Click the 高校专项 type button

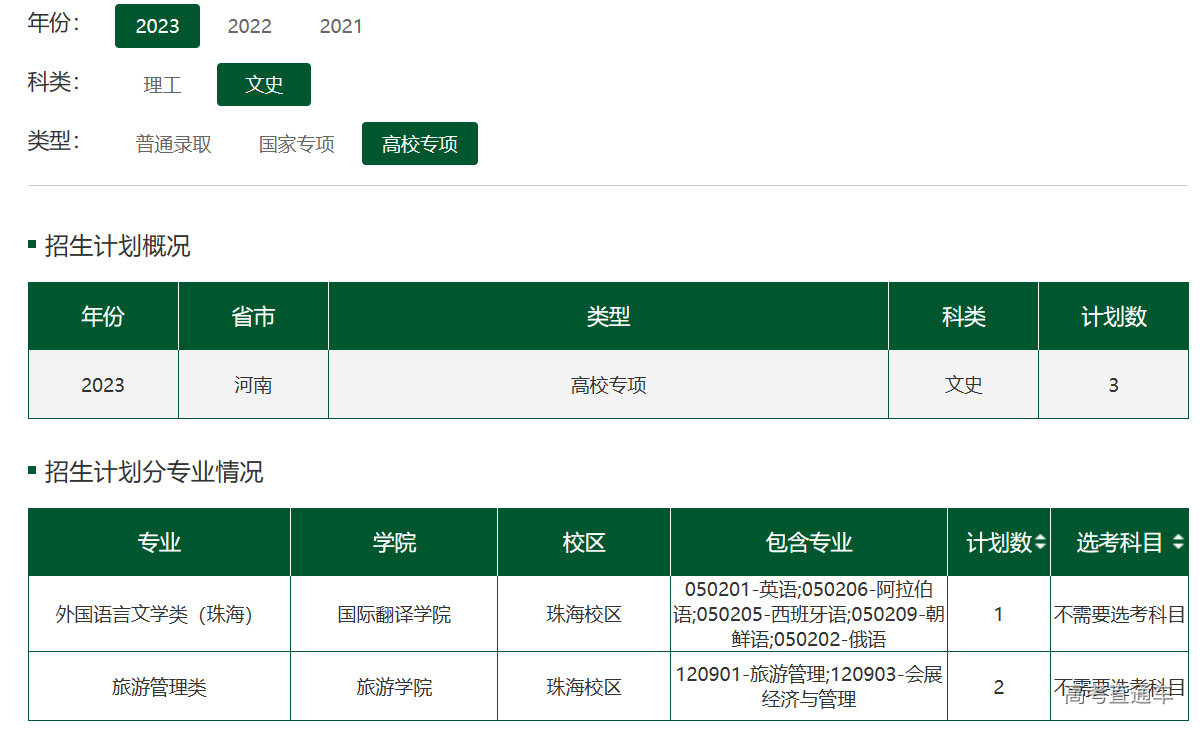(x=419, y=144)
